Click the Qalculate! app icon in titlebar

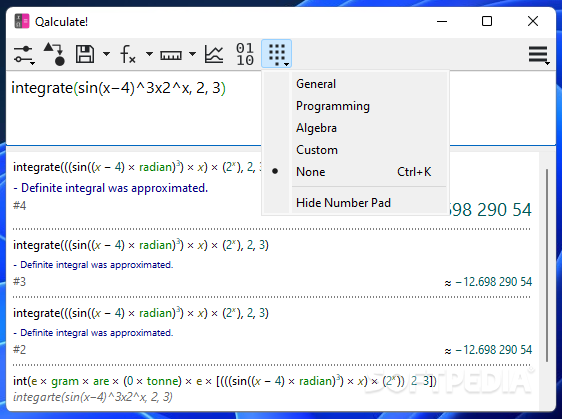tap(22, 22)
